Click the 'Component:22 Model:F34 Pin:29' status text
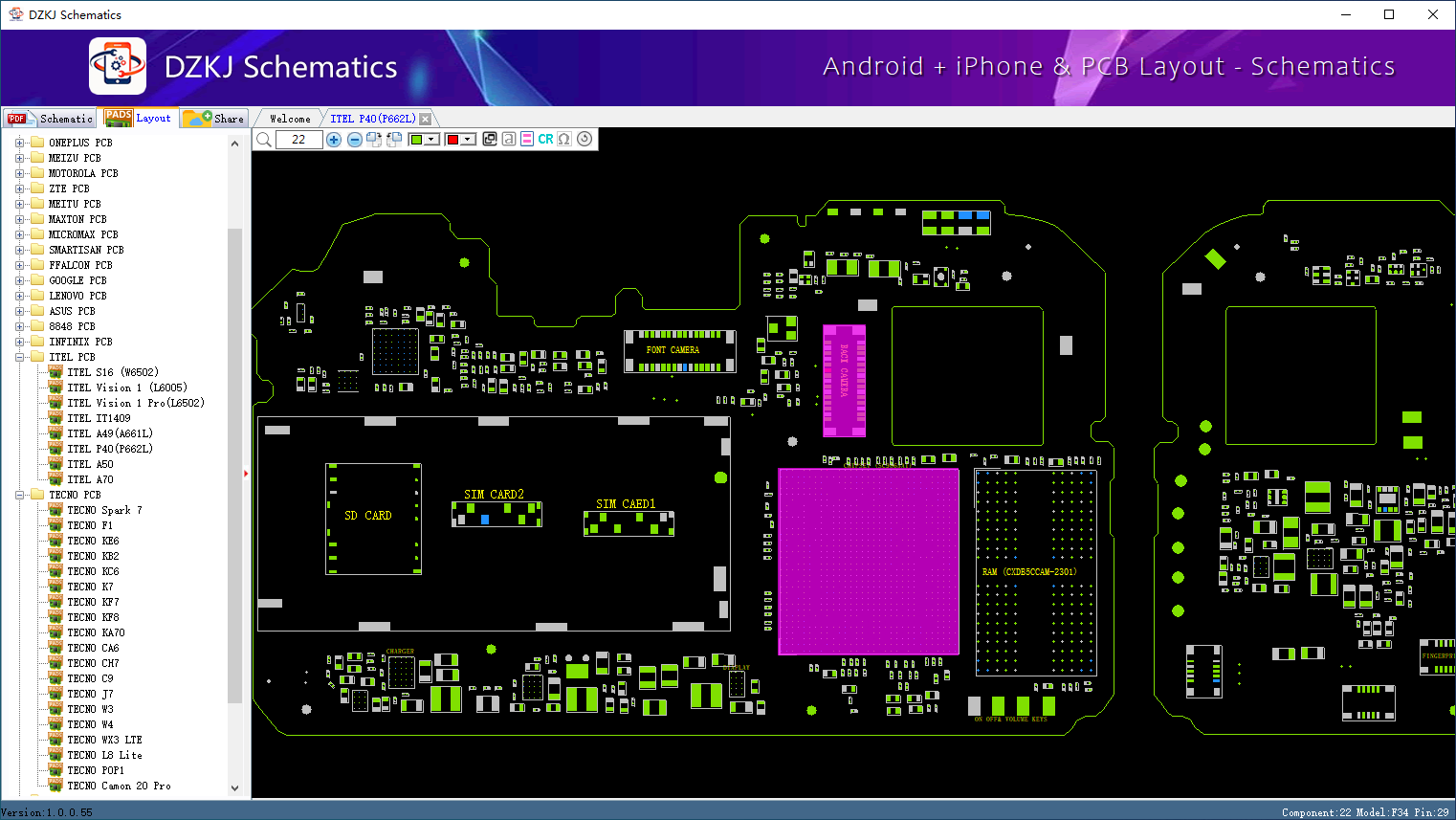This screenshot has height=820, width=1456. 1365,812
